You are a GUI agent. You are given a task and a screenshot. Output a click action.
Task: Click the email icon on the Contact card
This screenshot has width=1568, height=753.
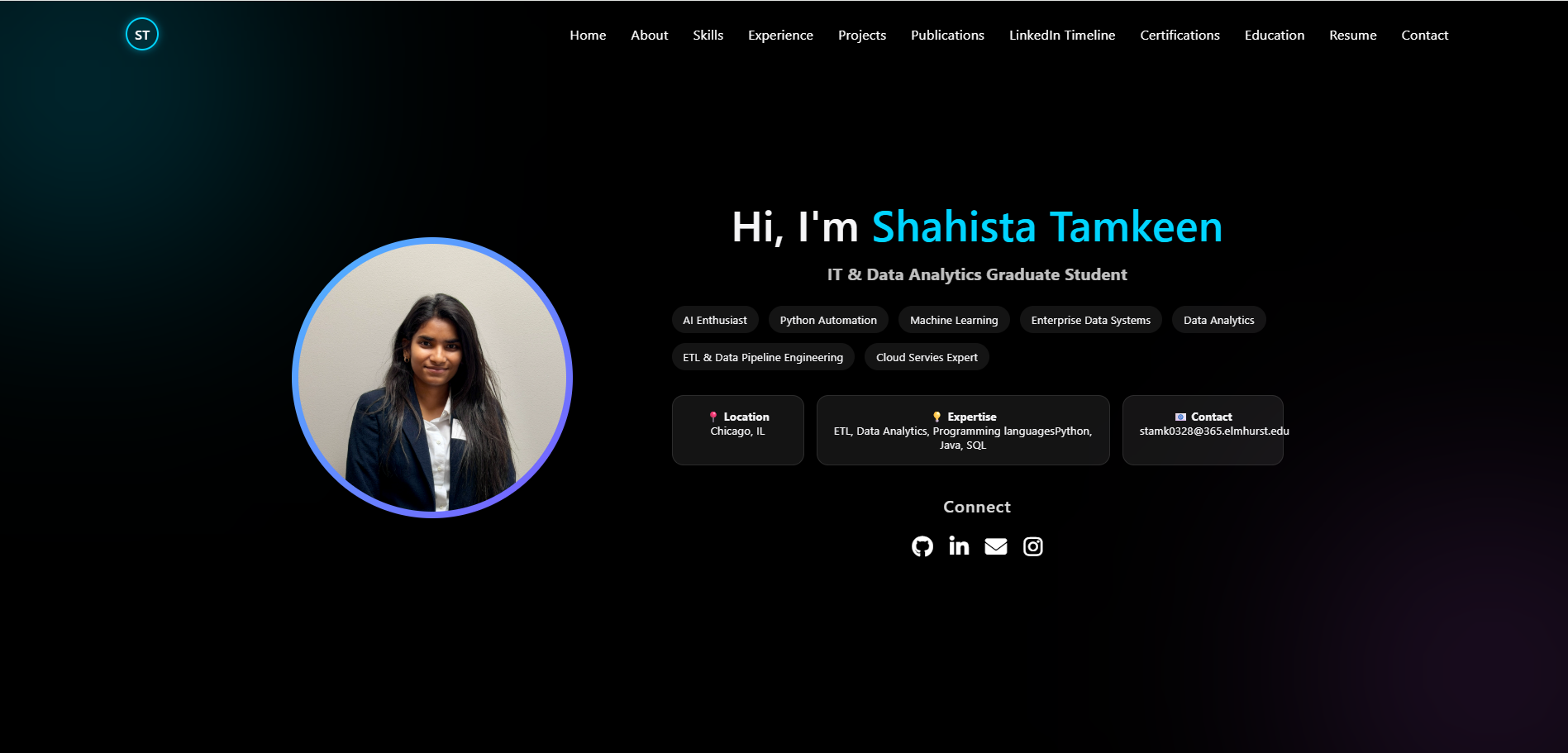(x=1180, y=417)
